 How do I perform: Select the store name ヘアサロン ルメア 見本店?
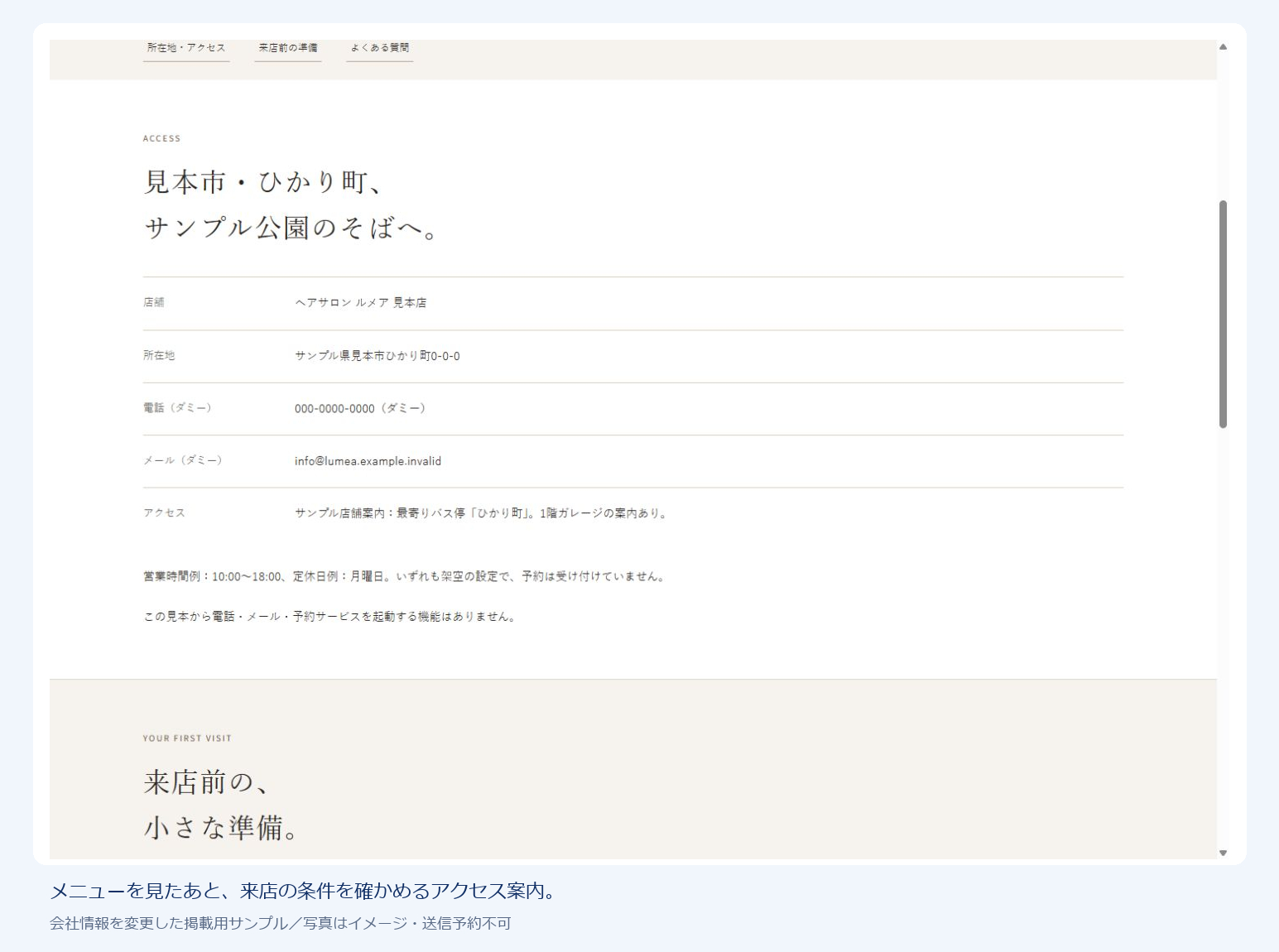click(x=361, y=303)
